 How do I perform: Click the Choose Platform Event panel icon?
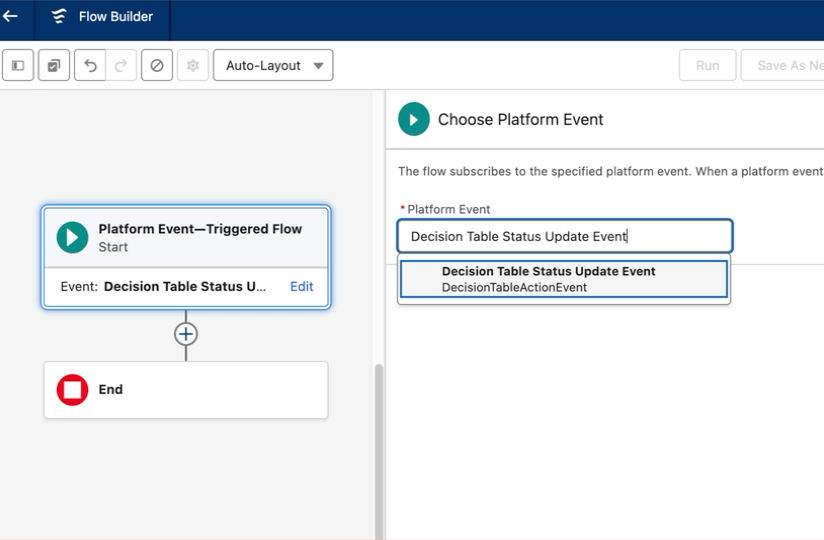point(414,119)
